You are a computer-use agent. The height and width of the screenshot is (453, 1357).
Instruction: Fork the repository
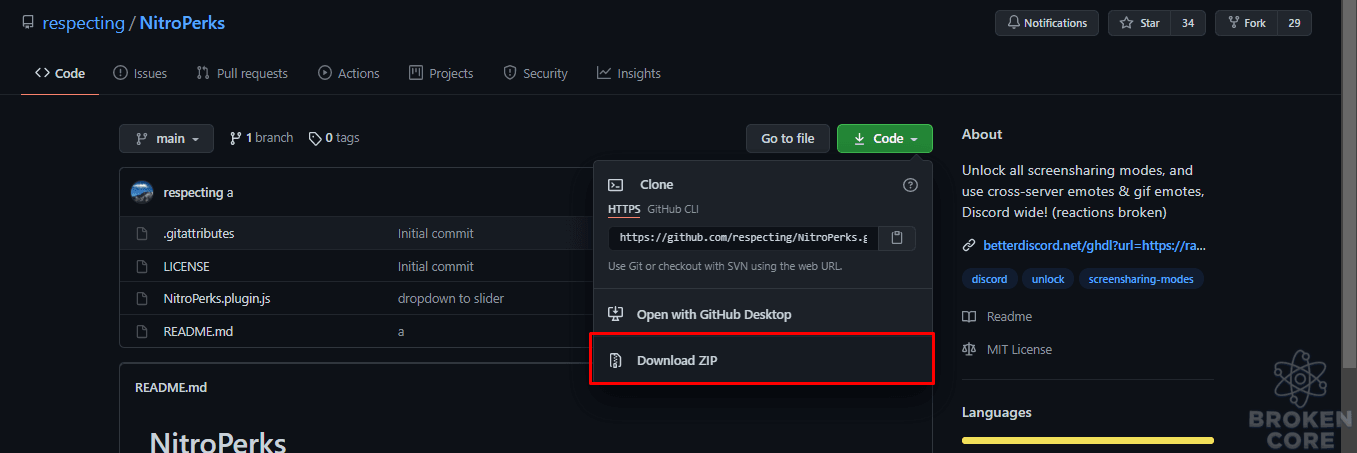coord(1245,23)
